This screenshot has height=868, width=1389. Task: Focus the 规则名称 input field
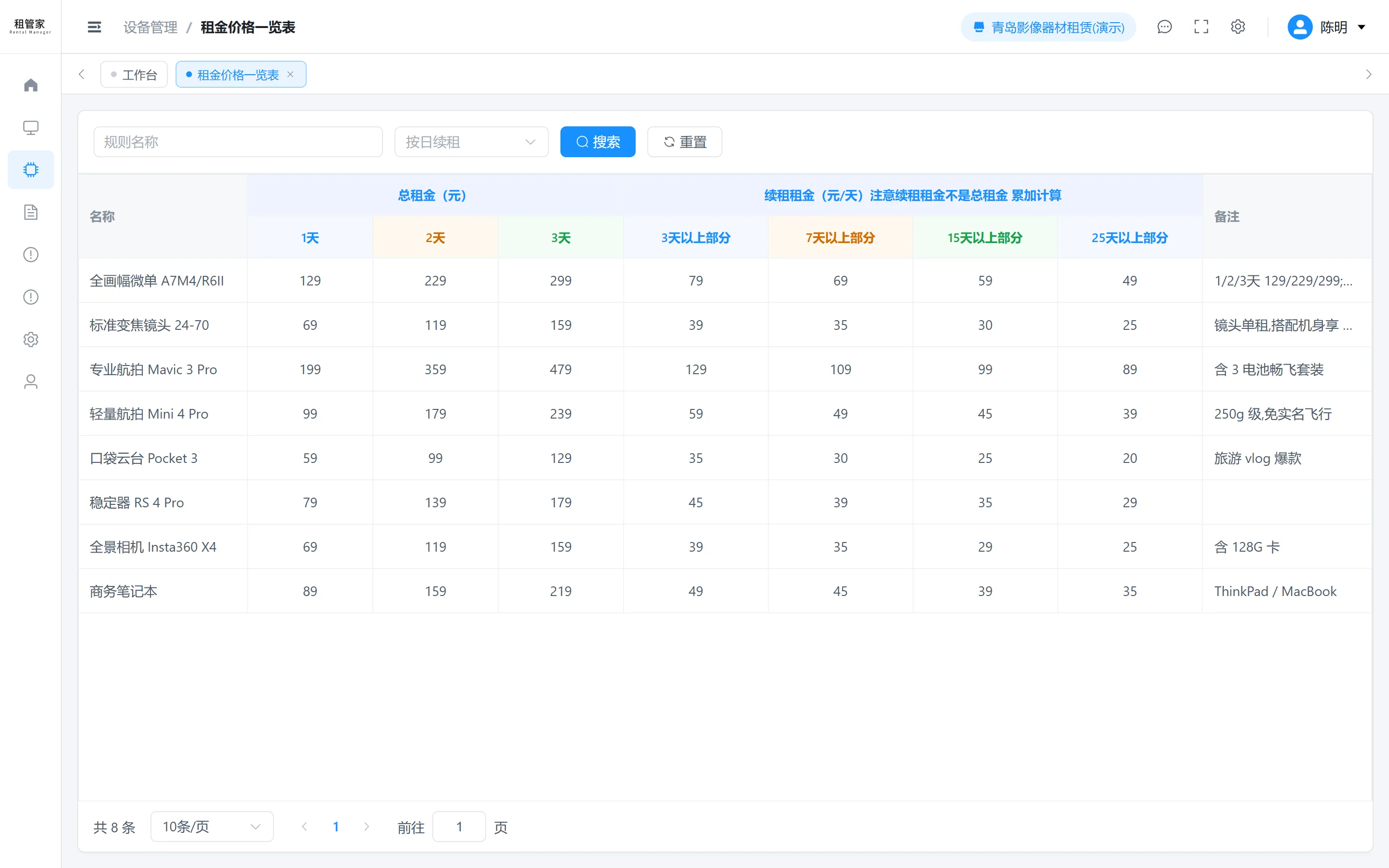238,142
